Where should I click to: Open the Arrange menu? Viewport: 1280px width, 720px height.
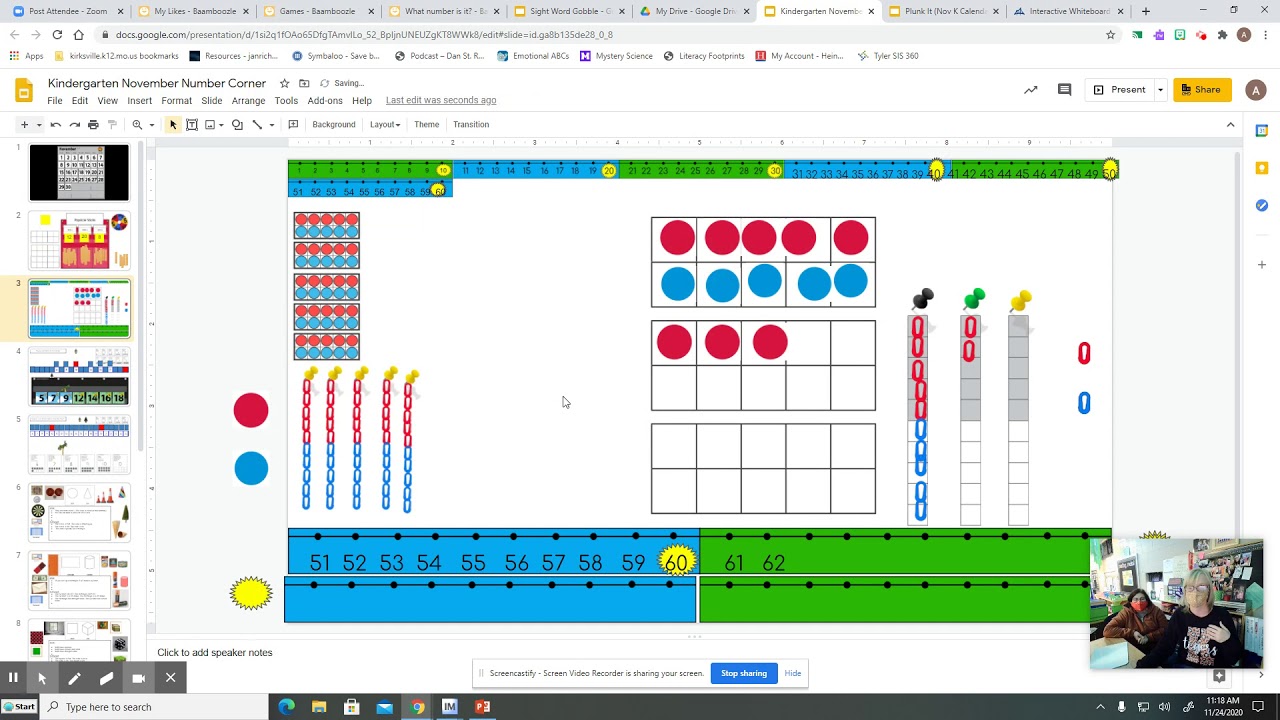point(248,101)
